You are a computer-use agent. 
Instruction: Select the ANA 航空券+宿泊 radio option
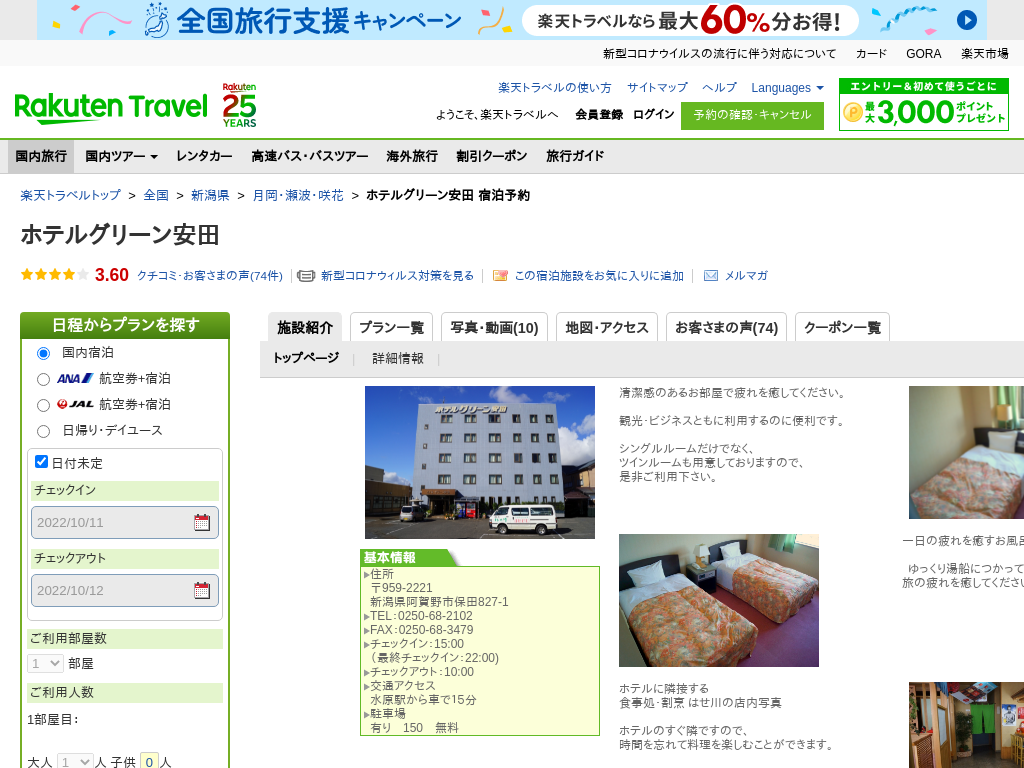point(43,379)
